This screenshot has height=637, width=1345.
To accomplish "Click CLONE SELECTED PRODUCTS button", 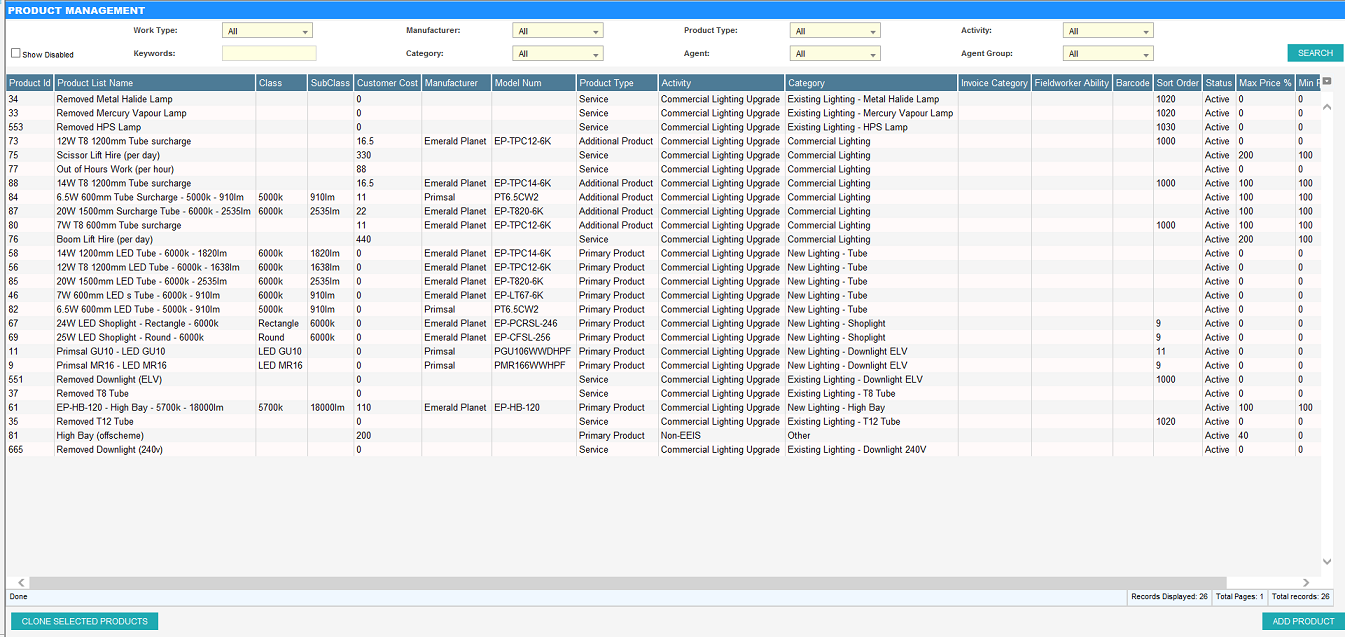I will coord(85,621).
